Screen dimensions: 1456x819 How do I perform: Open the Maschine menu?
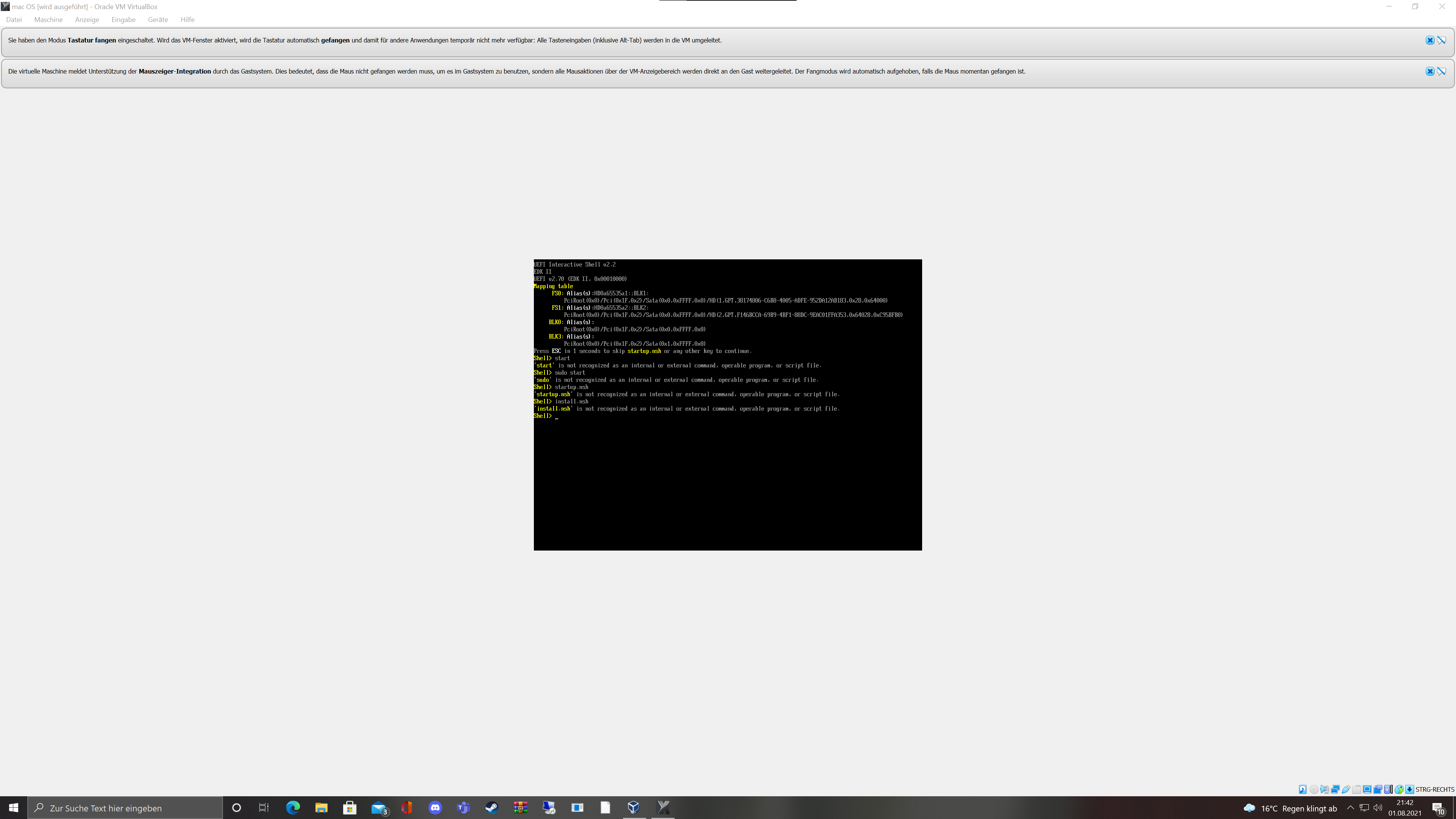tap(48, 19)
